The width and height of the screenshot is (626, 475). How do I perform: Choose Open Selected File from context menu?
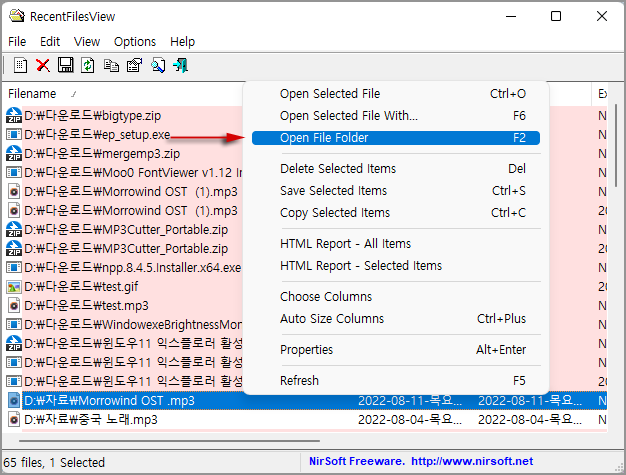click(396, 94)
